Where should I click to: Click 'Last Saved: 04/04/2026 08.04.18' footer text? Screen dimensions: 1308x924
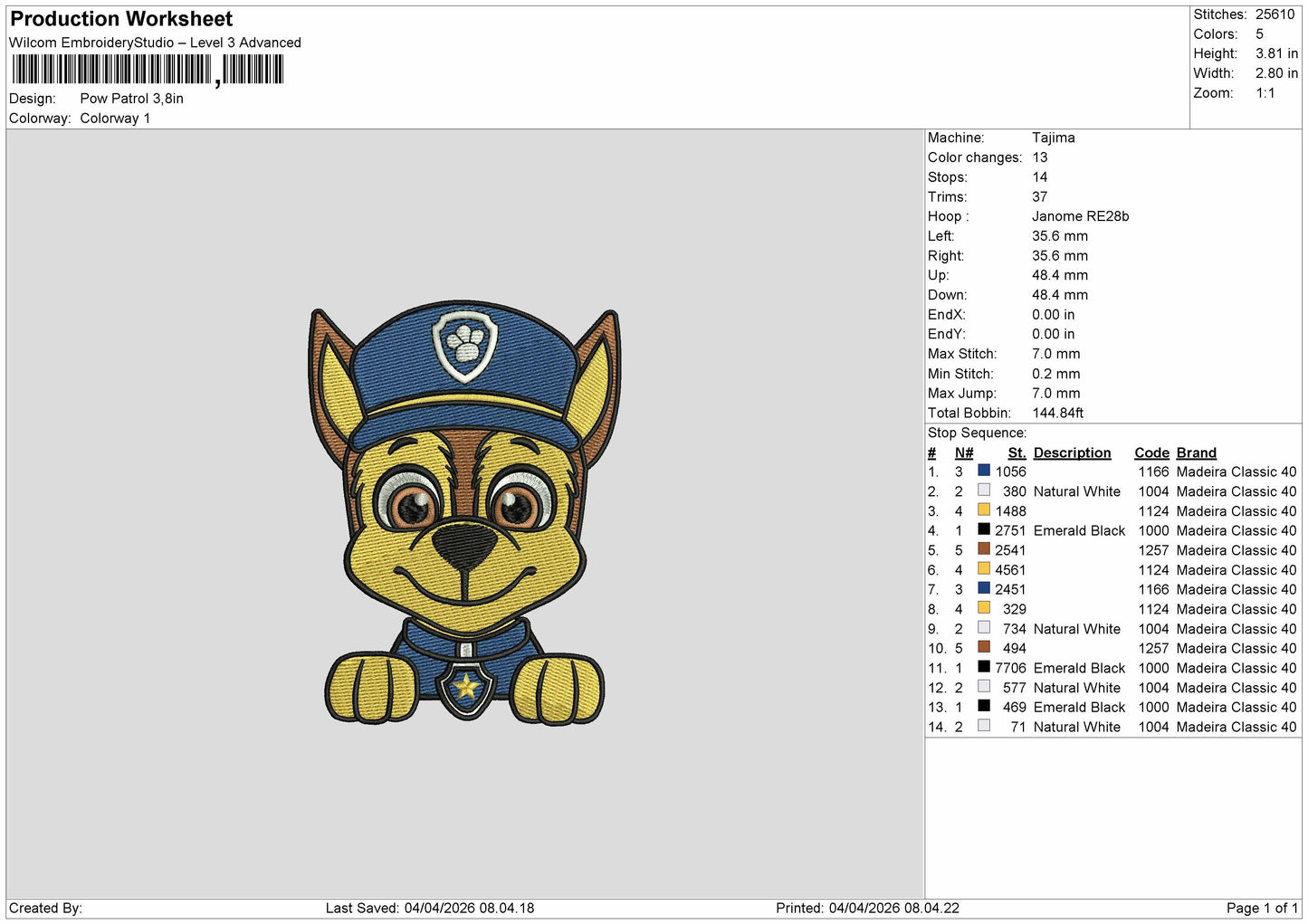[x=430, y=908]
